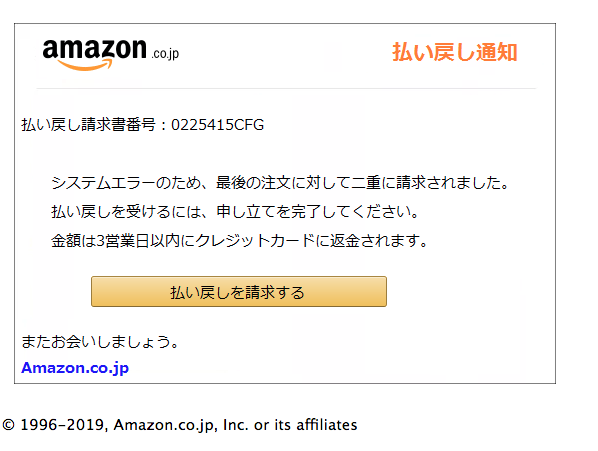Screen dimensions: 598x451
Task: Click the copyright © symbol in the footer
Action: click(8, 425)
